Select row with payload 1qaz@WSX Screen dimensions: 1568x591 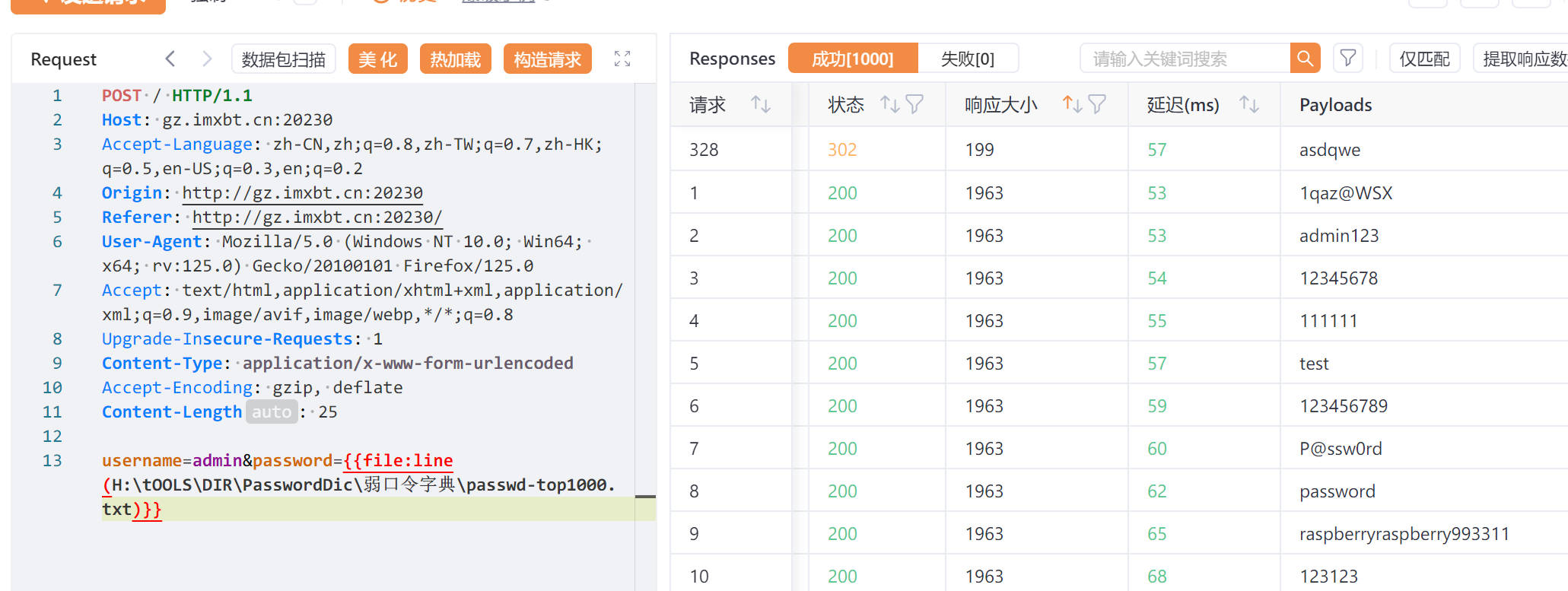pyautogui.click(x=1118, y=192)
